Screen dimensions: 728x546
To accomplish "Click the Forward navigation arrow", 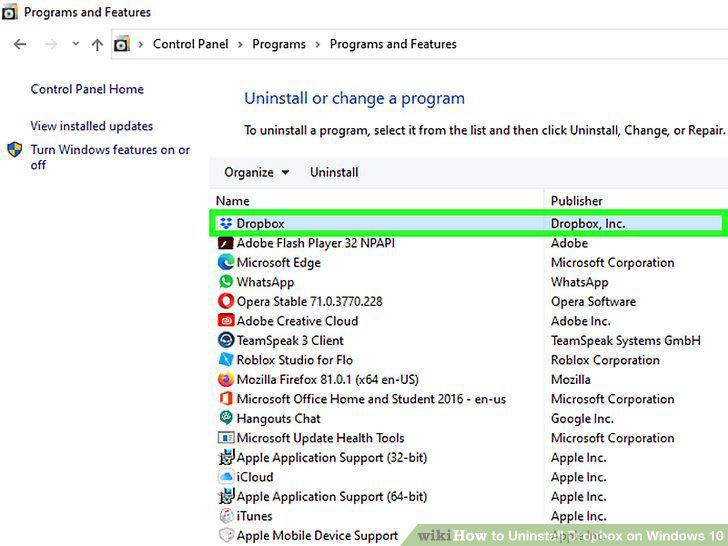I will [x=51, y=45].
